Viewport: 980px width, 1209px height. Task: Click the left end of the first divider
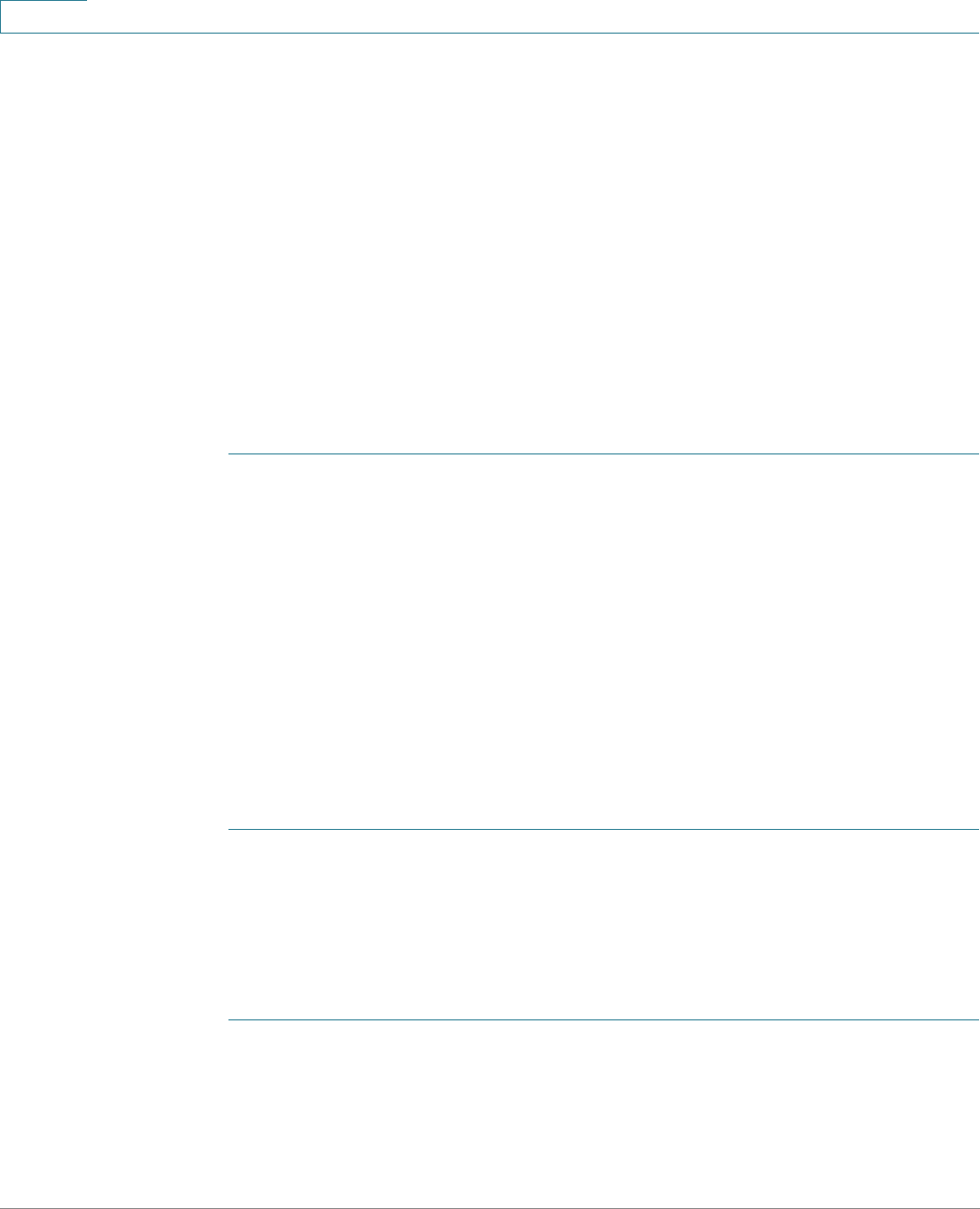(230, 453)
